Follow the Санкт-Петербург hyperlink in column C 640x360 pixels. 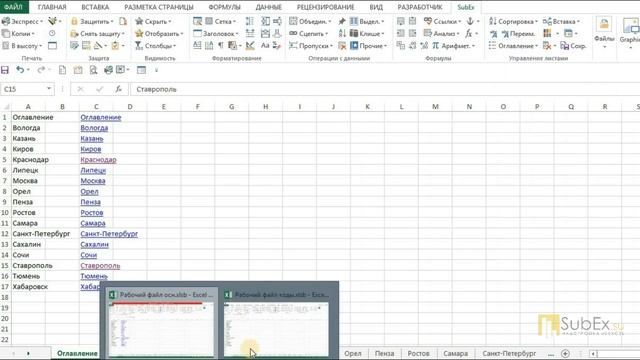click(109, 234)
